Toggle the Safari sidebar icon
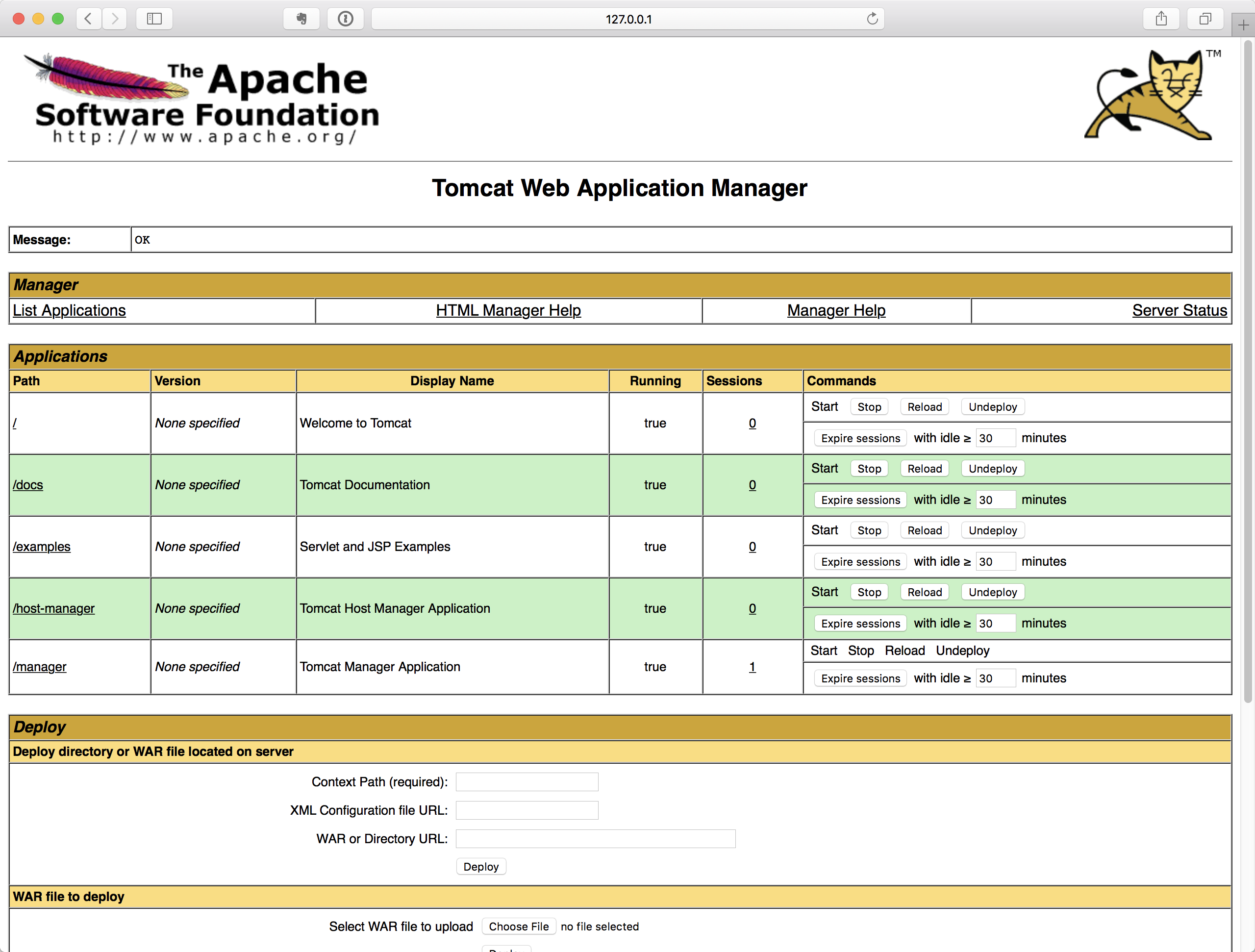Viewport: 1255px width, 952px height. 154,19
